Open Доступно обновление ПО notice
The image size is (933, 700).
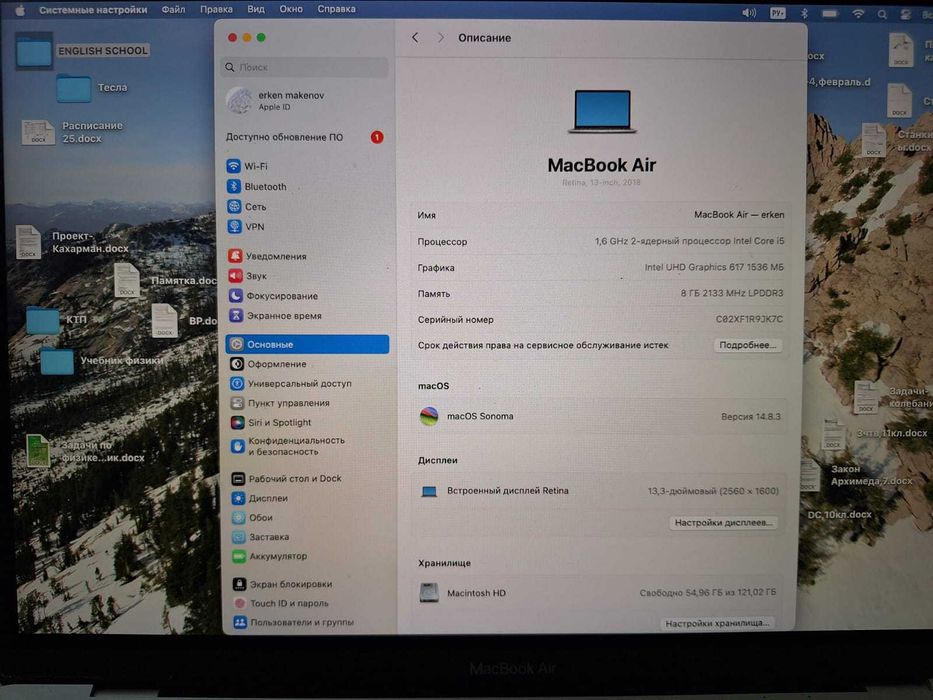point(305,138)
